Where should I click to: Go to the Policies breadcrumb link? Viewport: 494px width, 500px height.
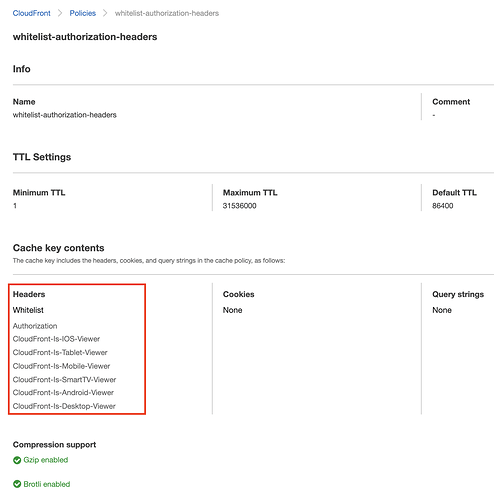(83, 13)
